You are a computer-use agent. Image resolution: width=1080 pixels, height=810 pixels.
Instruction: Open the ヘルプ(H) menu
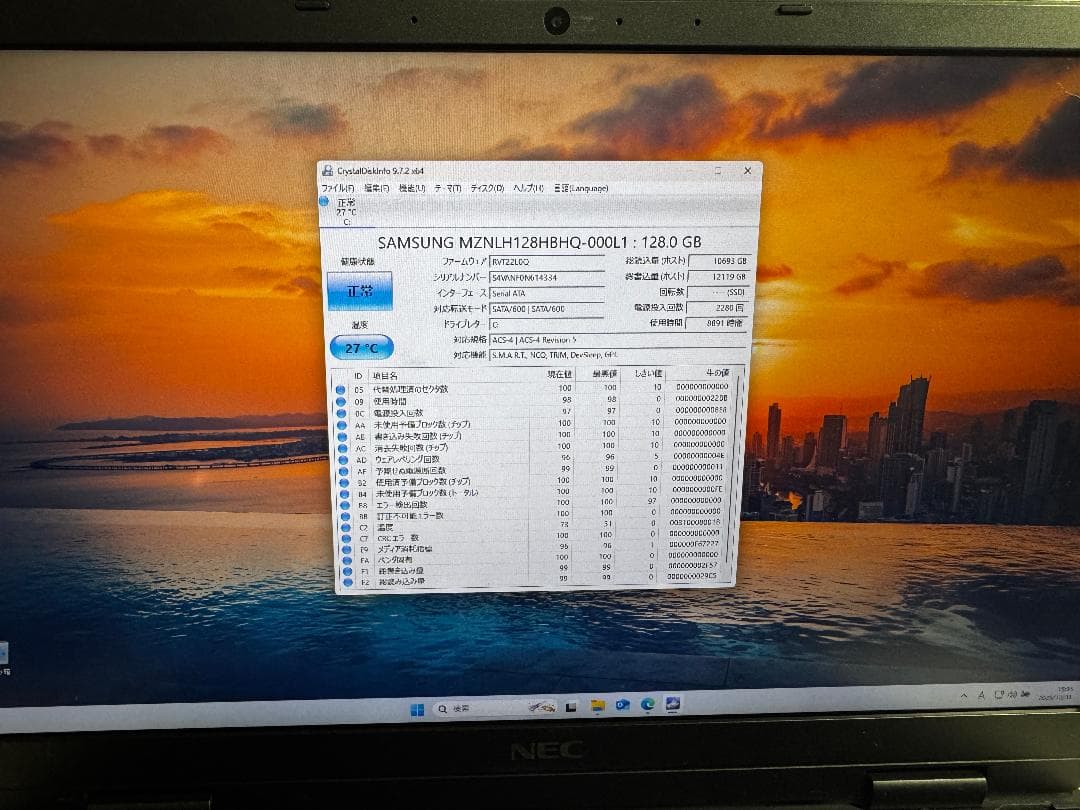coord(527,188)
